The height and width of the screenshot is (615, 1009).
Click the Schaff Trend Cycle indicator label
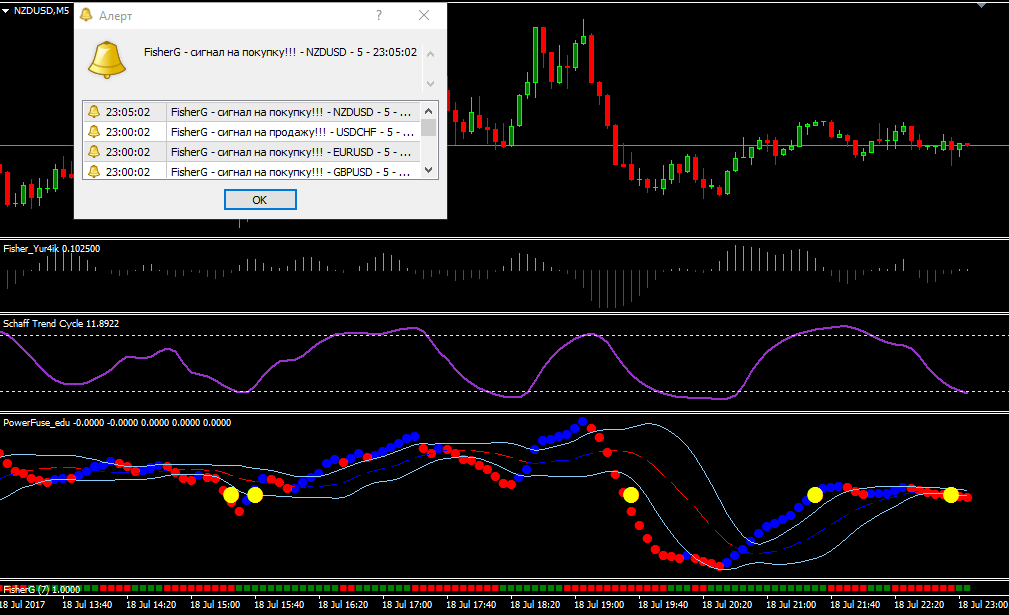pyautogui.click(x=61, y=324)
